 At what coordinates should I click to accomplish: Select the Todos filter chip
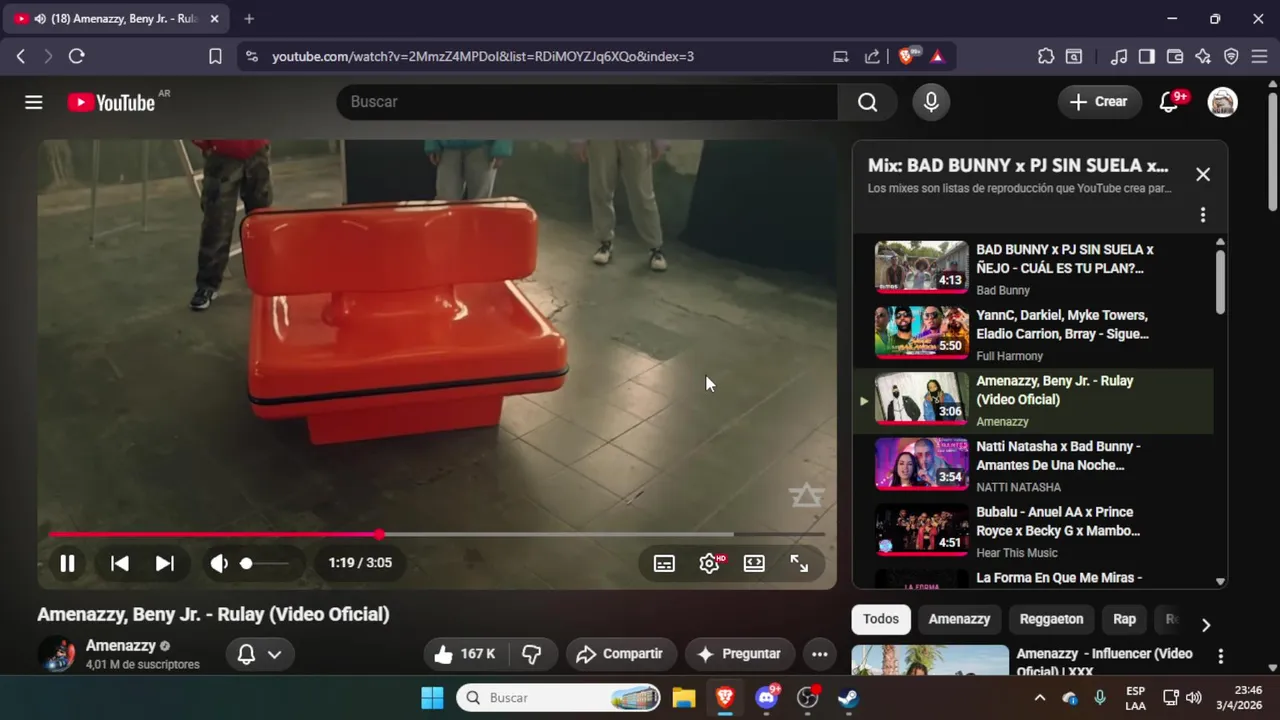[x=881, y=619]
